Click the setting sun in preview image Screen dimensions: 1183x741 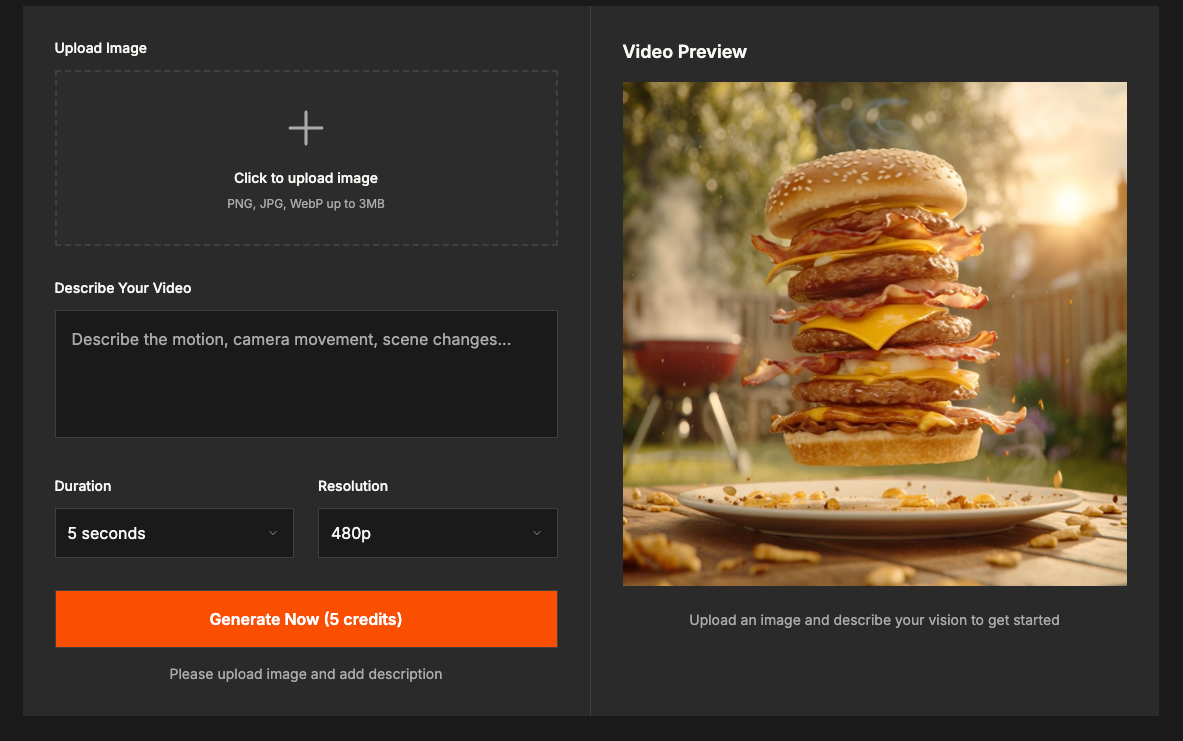[x=1071, y=200]
